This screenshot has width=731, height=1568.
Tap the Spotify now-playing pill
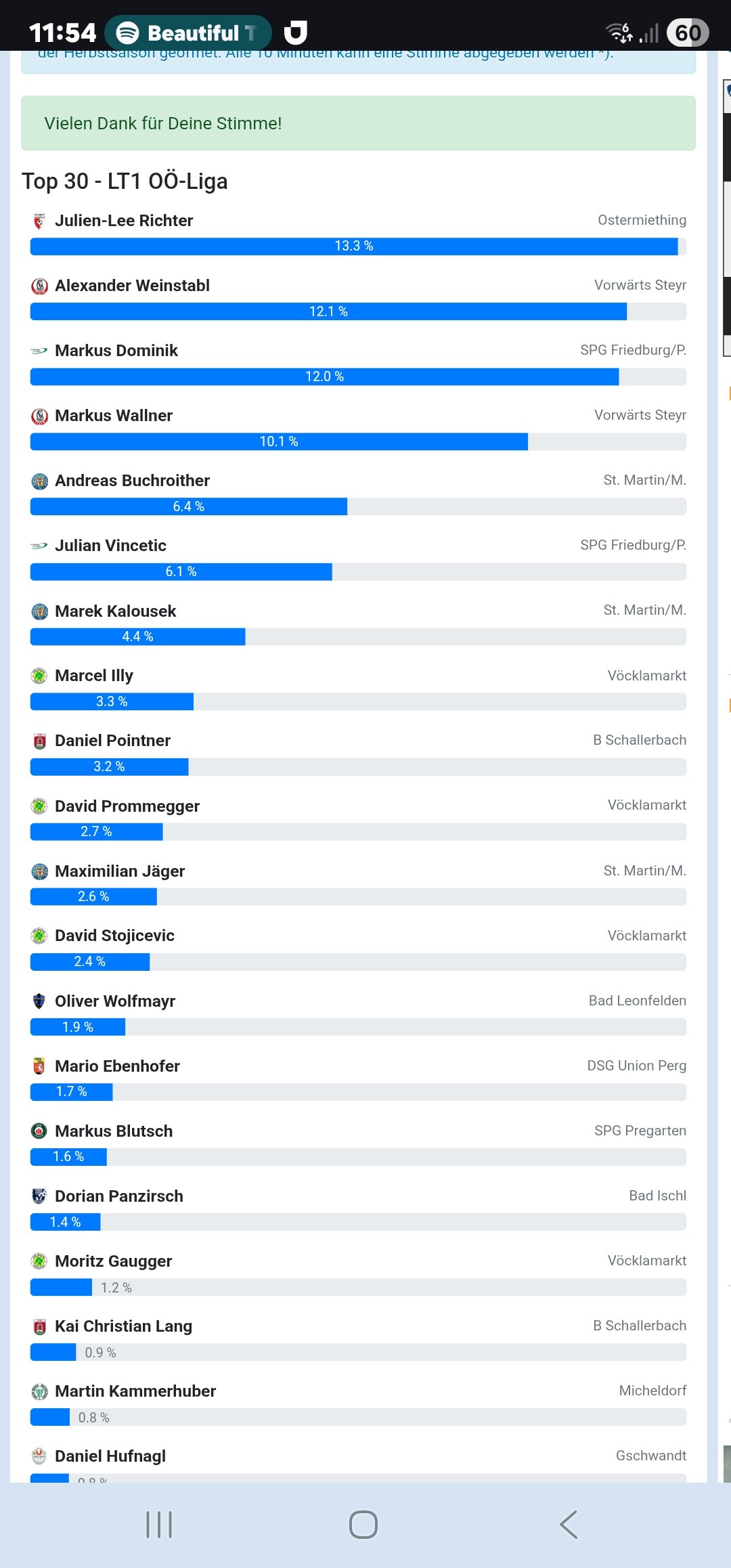(x=188, y=32)
